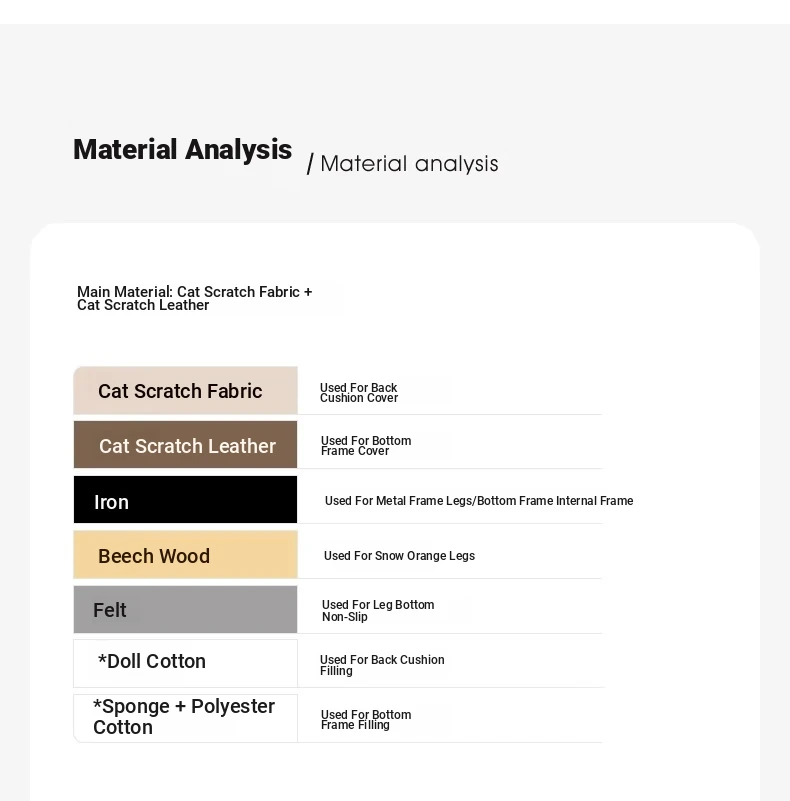The image size is (790, 801).
Task: Click 'Used For Snow Orange Legs' text
Action: (399, 556)
